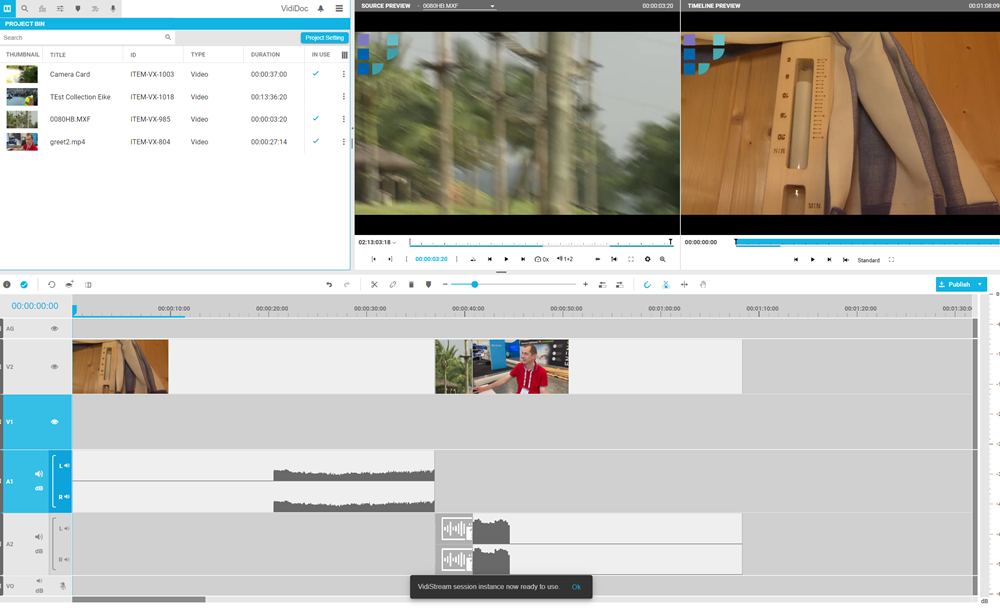Select the scissors cut tool in timeline toolbar
The height and width of the screenshot is (608, 1000).
pyautogui.click(x=374, y=284)
